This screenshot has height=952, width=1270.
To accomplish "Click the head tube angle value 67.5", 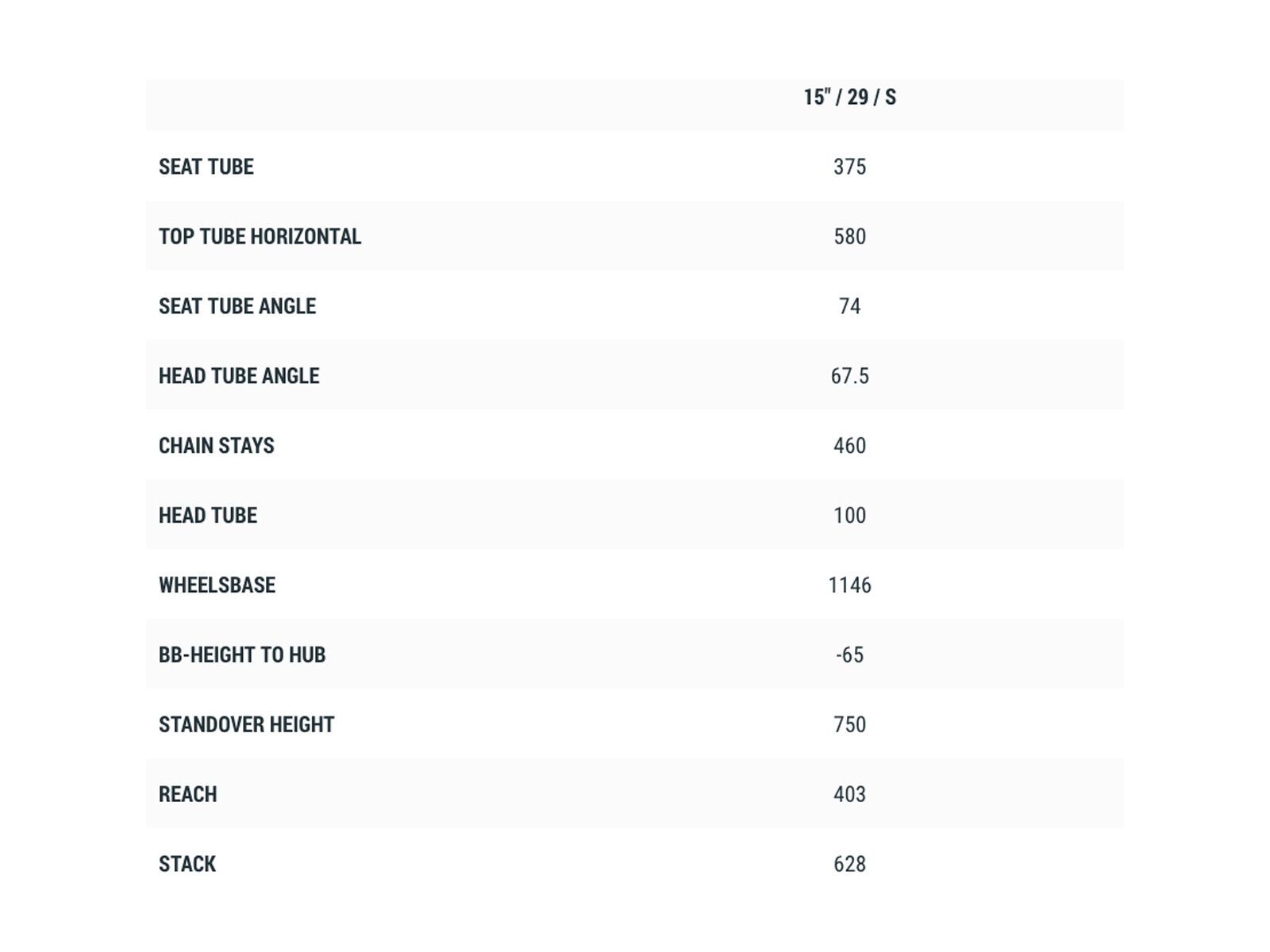I will coord(849,376).
